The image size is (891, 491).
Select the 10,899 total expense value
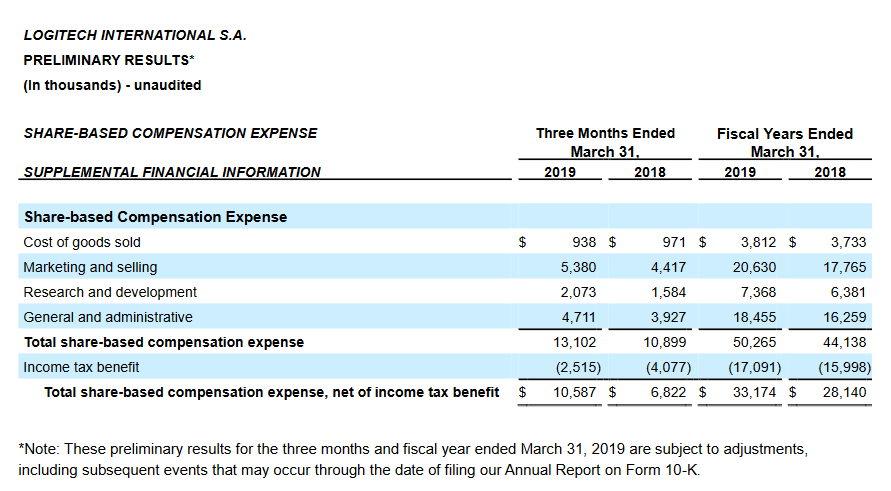(665, 342)
